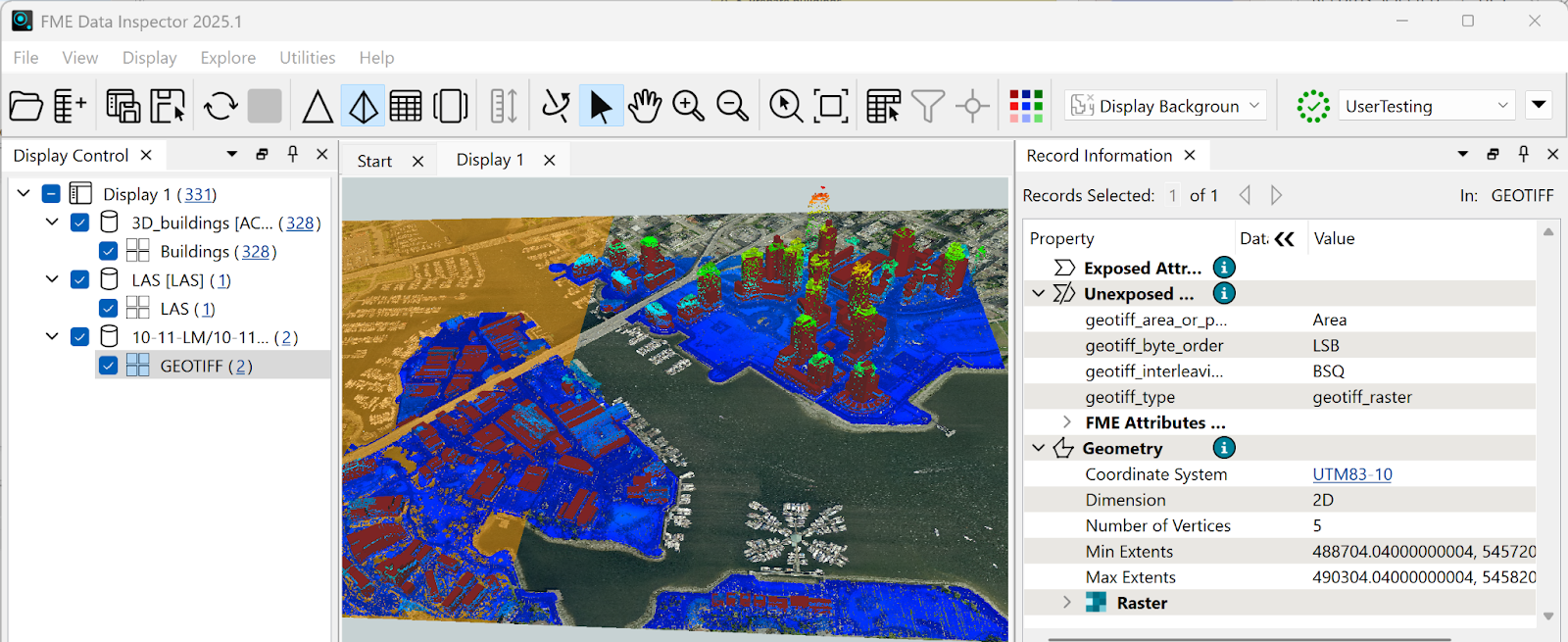
Task: Click black down-arrow after UserTesting
Action: (1539, 105)
